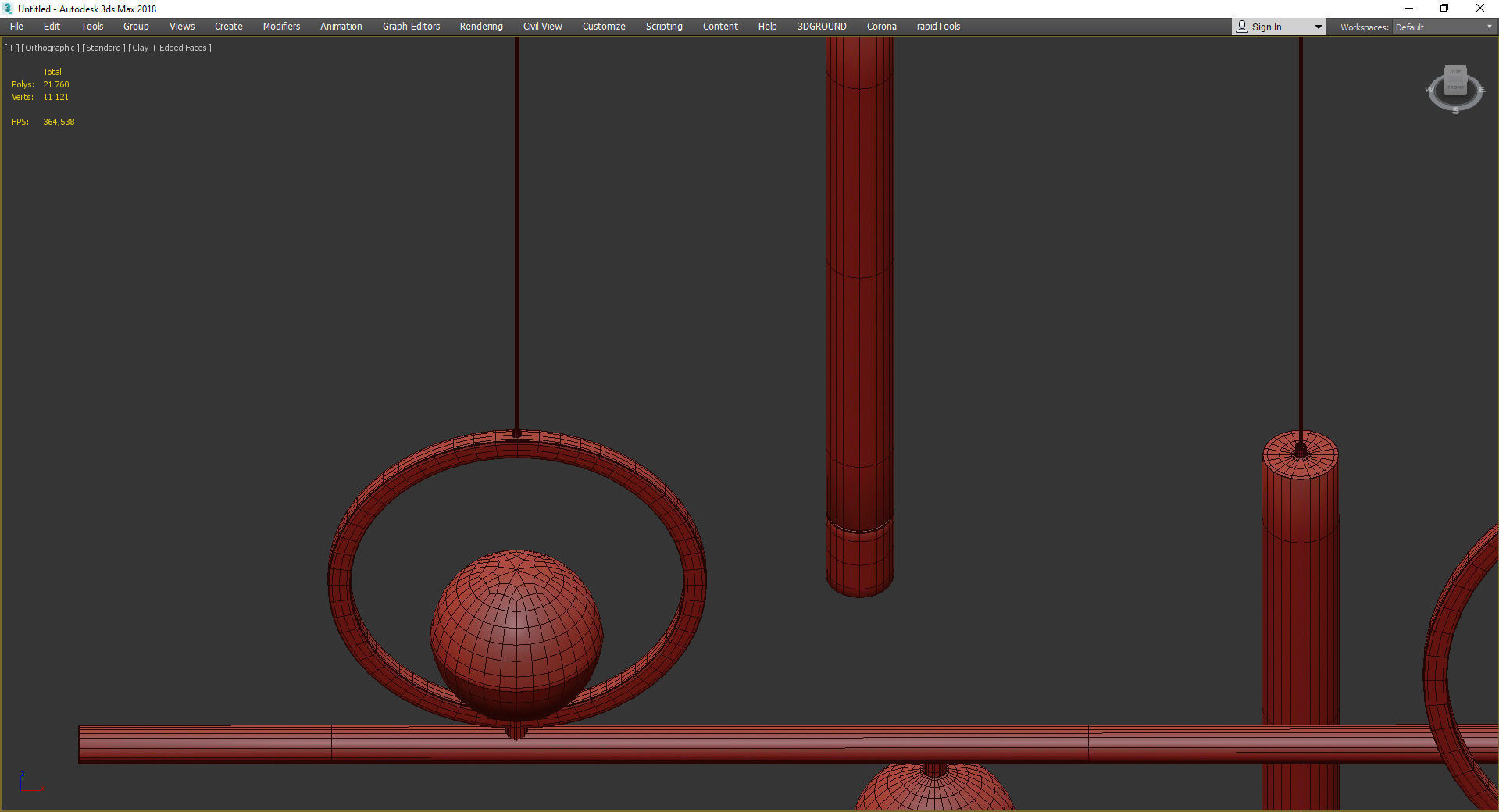Viewport: 1499px width, 812px height.
Task: Click the user profile icon beside Sign In
Action: [x=1242, y=27]
